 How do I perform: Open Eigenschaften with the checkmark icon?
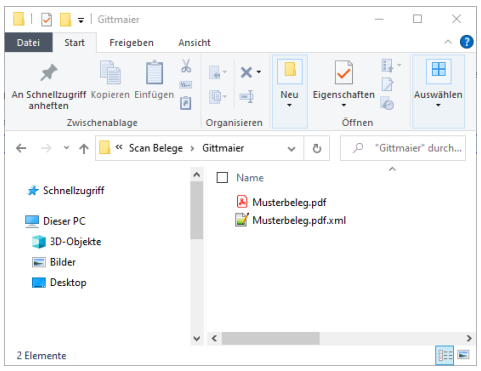click(x=344, y=72)
